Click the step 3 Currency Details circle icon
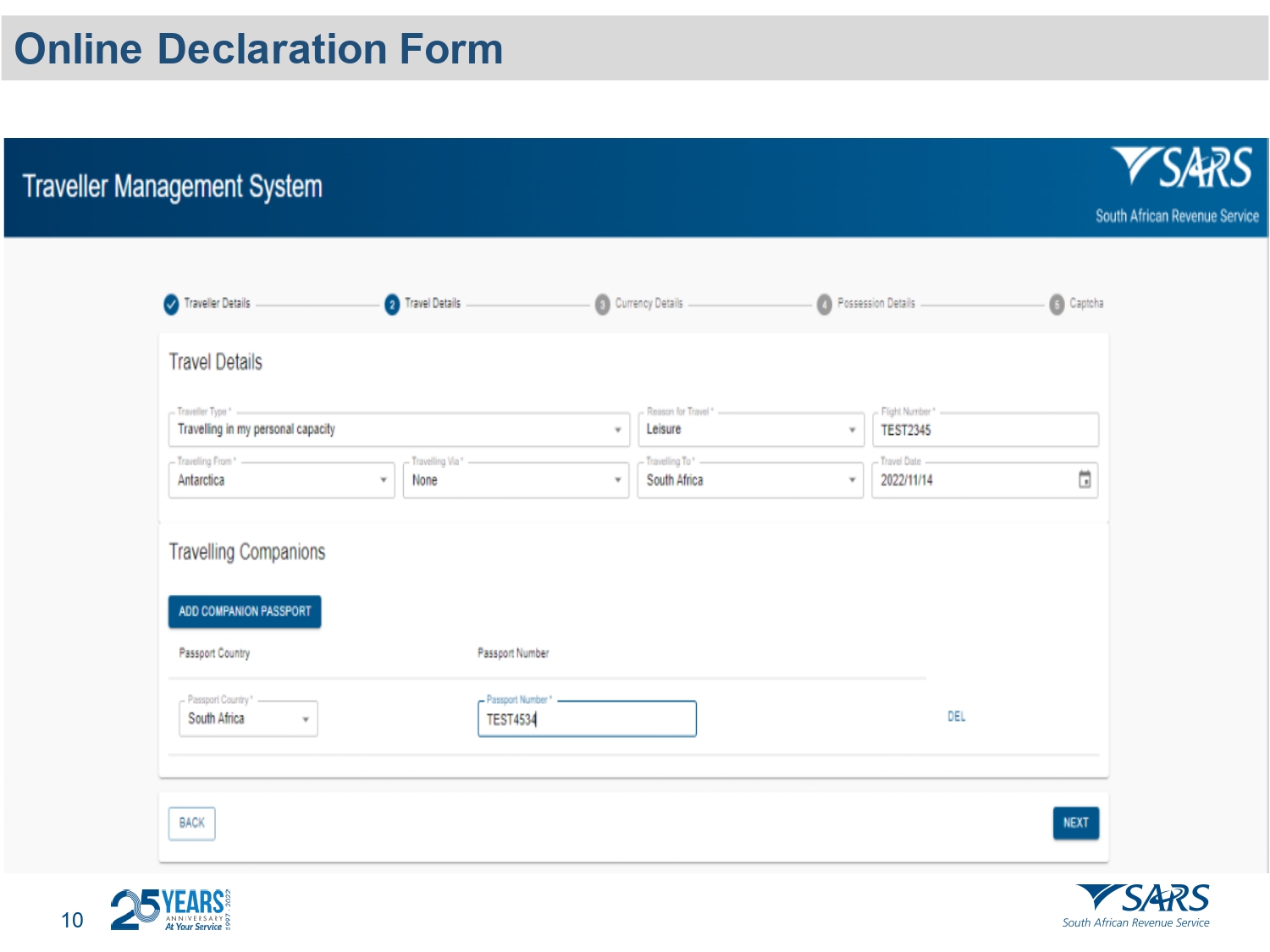 tap(602, 305)
